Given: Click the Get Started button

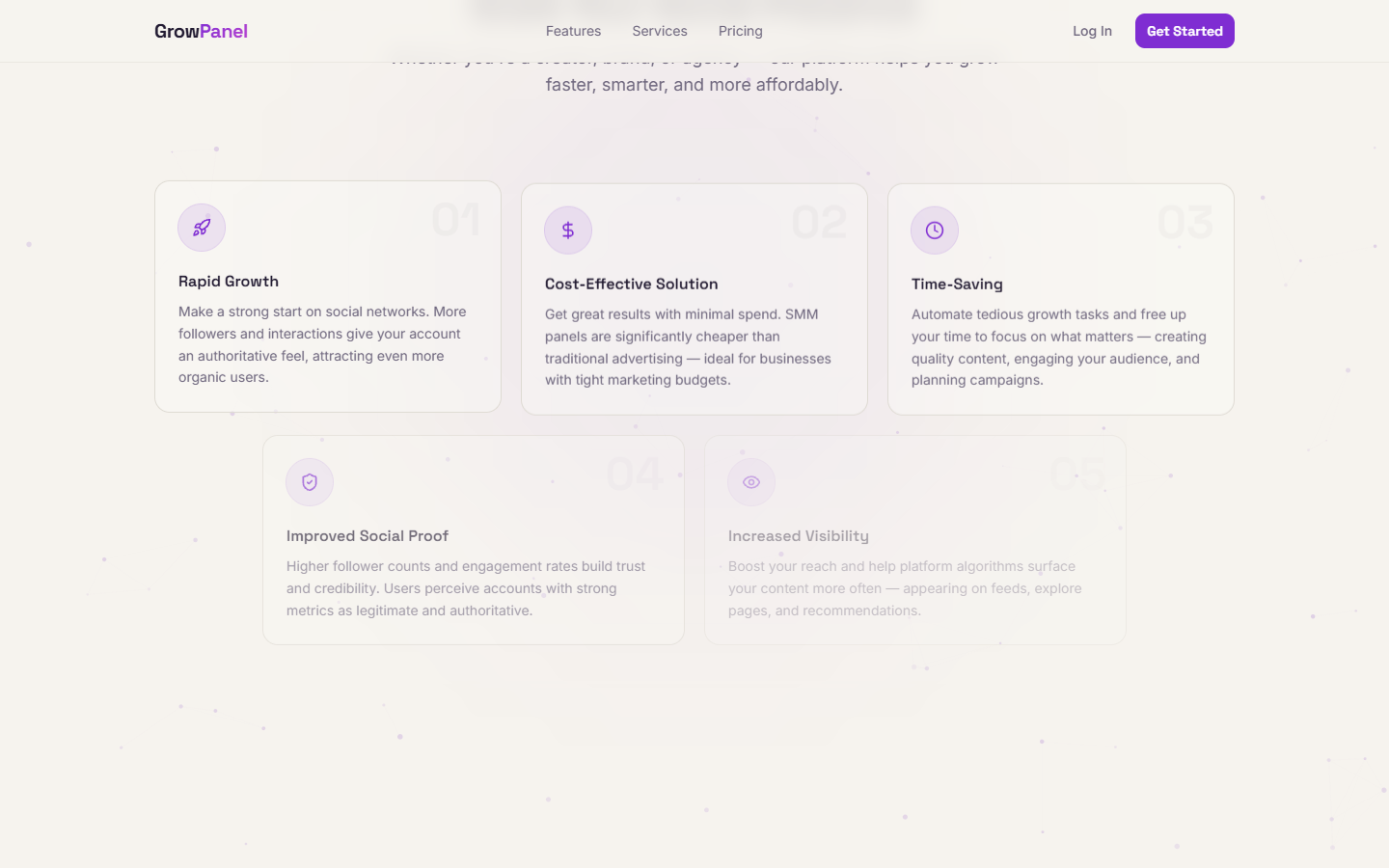Looking at the screenshot, I should [x=1185, y=31].
